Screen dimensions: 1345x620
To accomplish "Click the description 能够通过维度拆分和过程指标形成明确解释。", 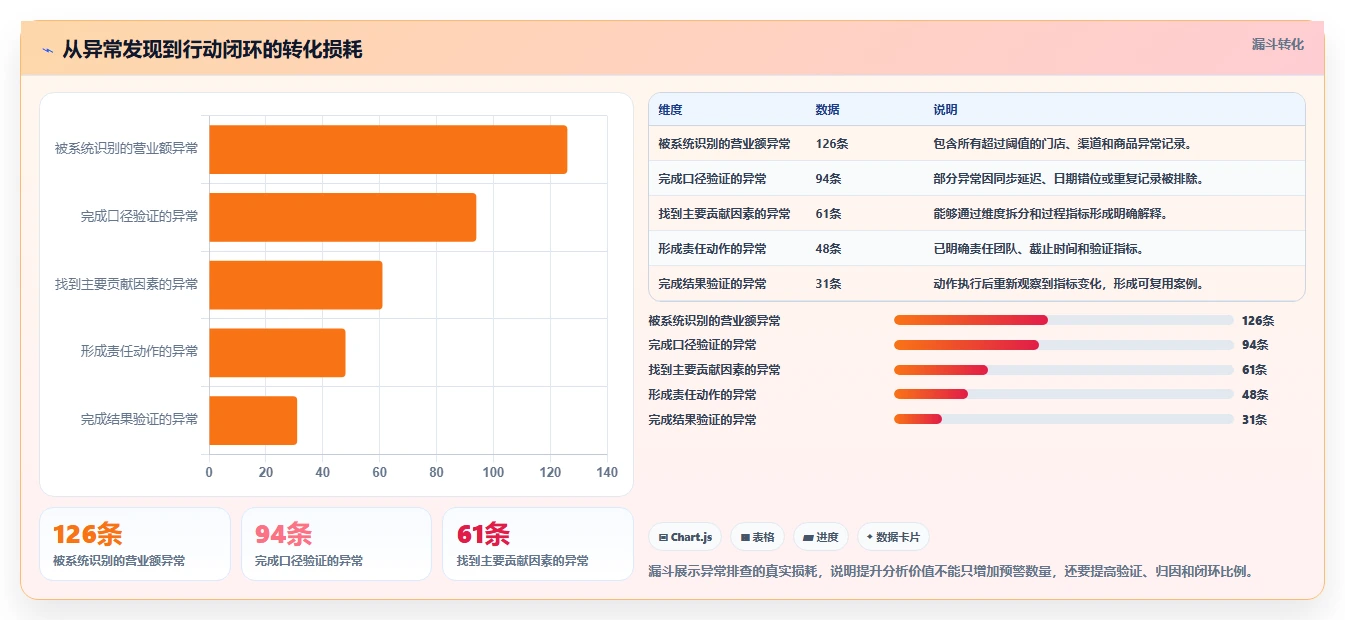I will click(1050, 214).
